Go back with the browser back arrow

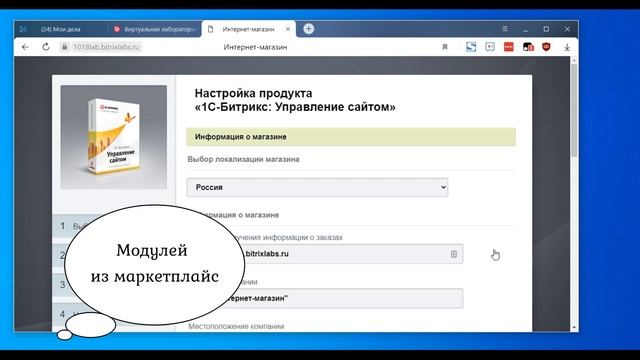[25, 47]
